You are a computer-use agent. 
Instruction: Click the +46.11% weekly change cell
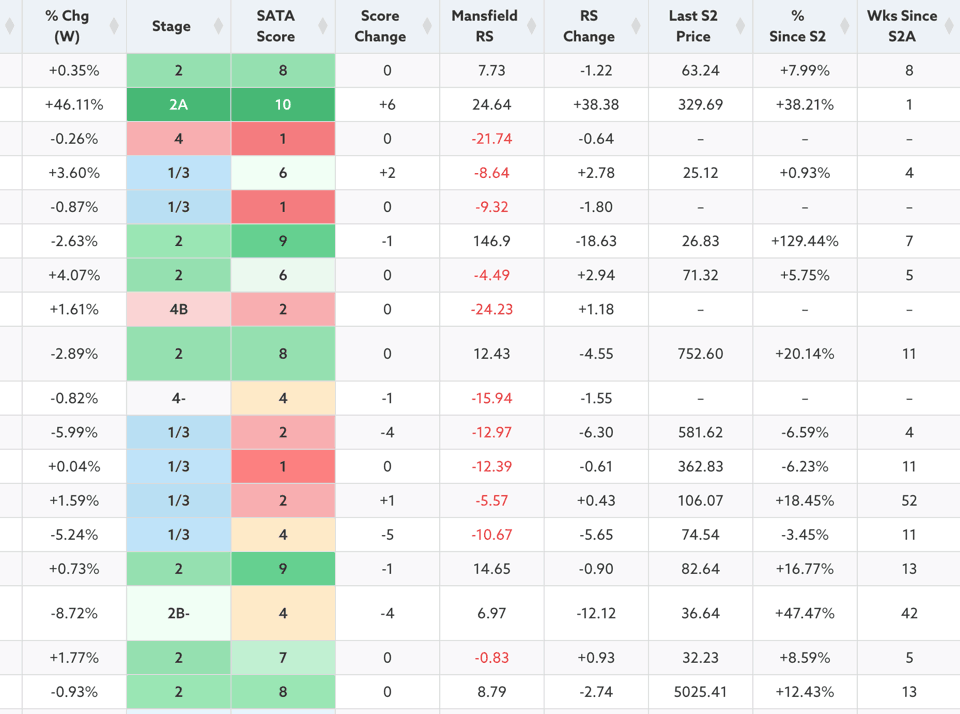tap(74, 105)
